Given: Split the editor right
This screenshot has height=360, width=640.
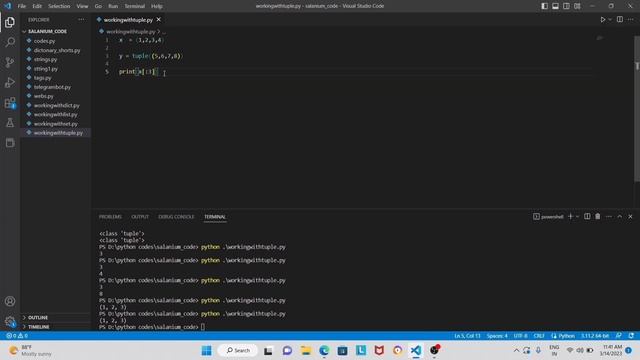Looking at the screenshot, I should tap(620, 20).
